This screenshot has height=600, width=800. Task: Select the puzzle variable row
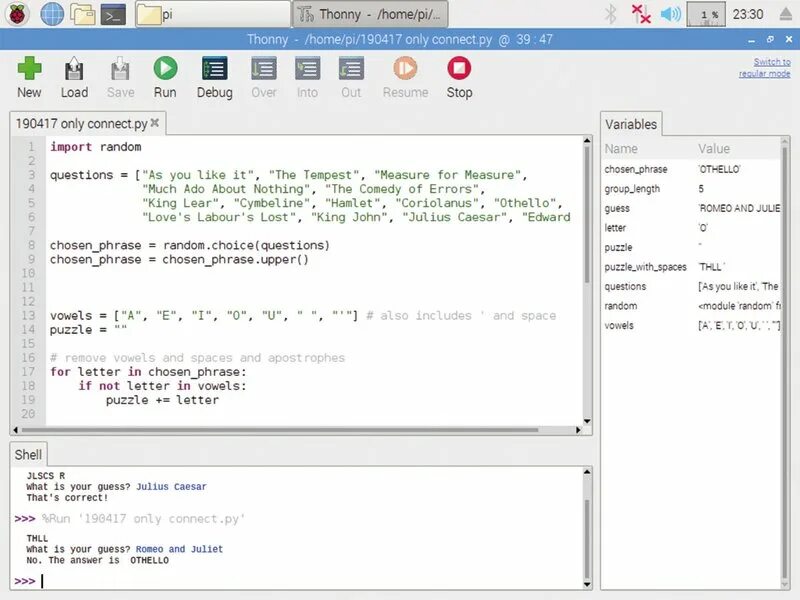(x=691, y=247)
